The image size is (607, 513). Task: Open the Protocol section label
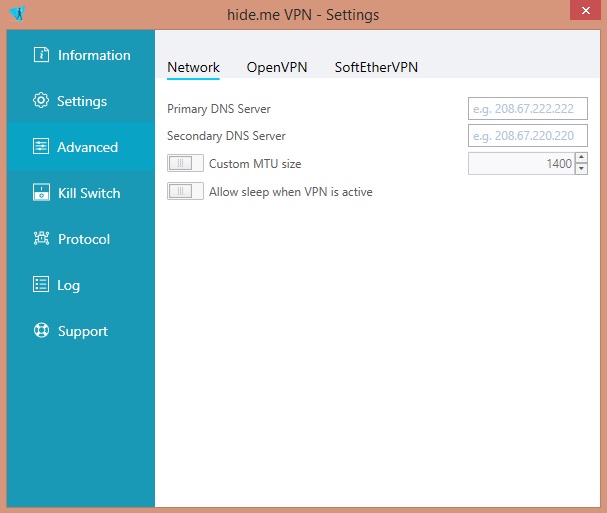coord(84,239)
